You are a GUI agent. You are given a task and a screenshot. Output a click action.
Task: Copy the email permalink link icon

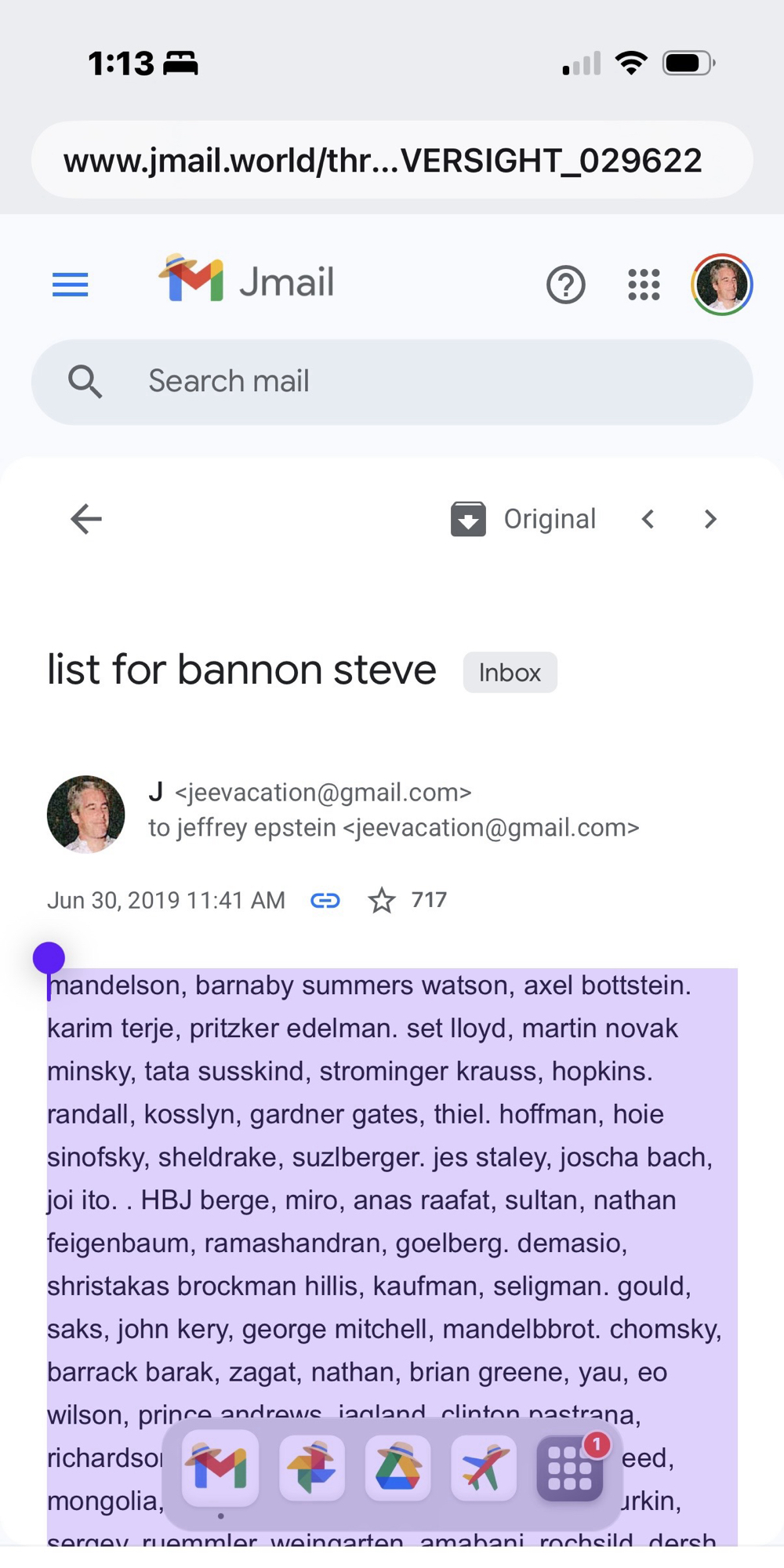[325, 900]
